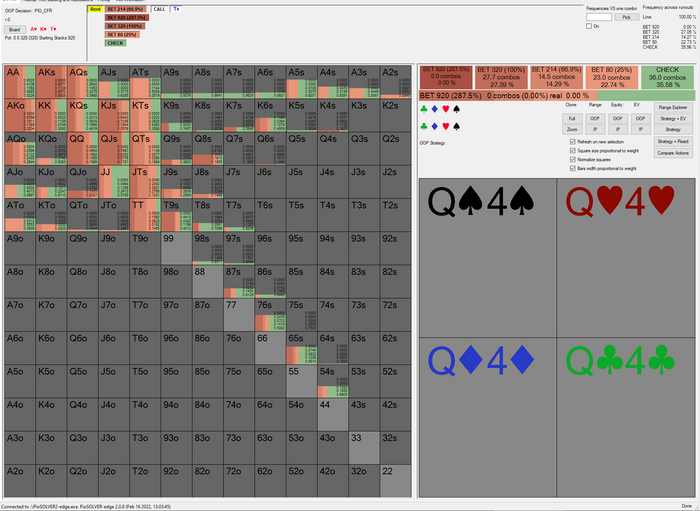Image resolution: width=700 pixels, height=511 pixels.
Task: Select the BET 920 (287.5%) tree node
Action: point(127,18)
